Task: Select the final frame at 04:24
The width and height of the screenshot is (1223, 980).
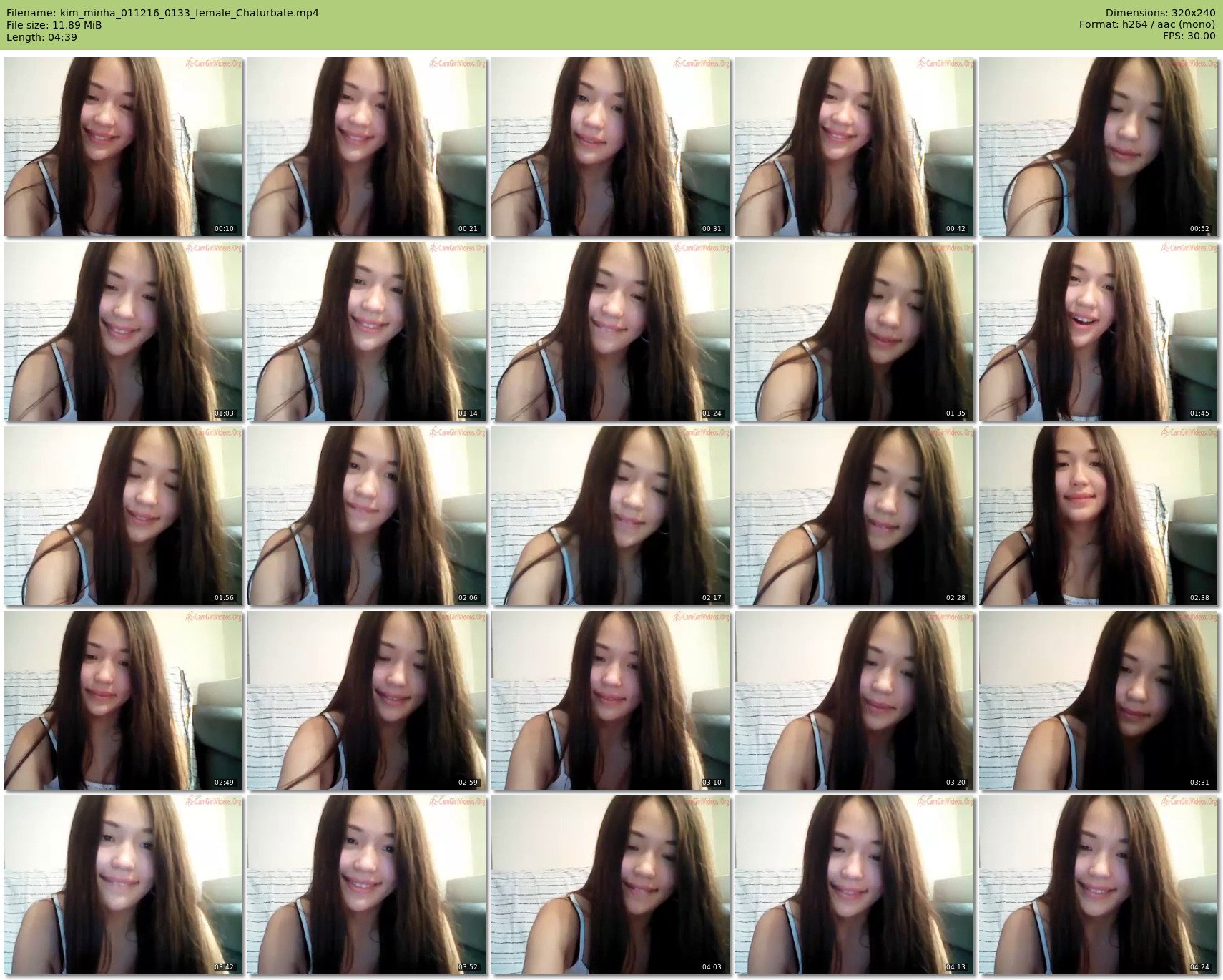Action: (x=1098, y=885)
